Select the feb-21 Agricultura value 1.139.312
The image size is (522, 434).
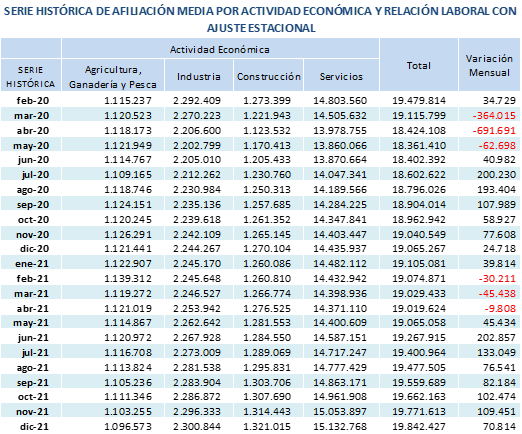128,278
